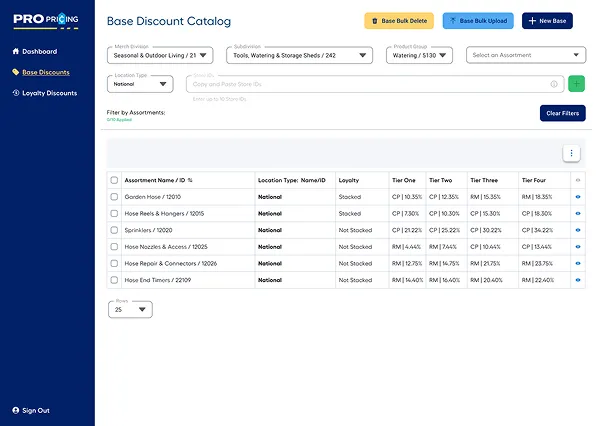Click the Pro Pricing logo

(46, 20)
